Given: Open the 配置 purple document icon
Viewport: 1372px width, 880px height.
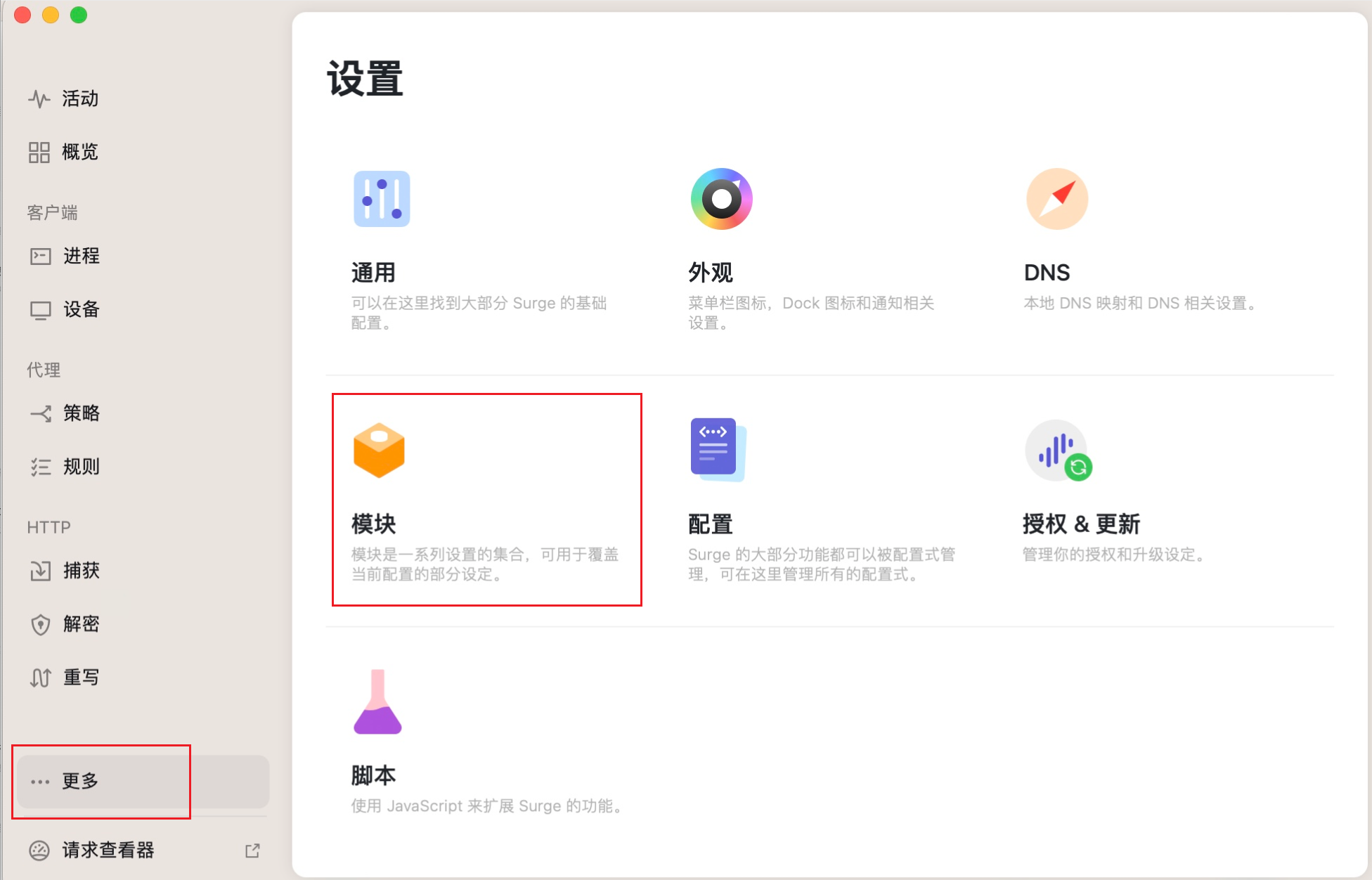Looking at the screenshot, I should pos(718,451).
